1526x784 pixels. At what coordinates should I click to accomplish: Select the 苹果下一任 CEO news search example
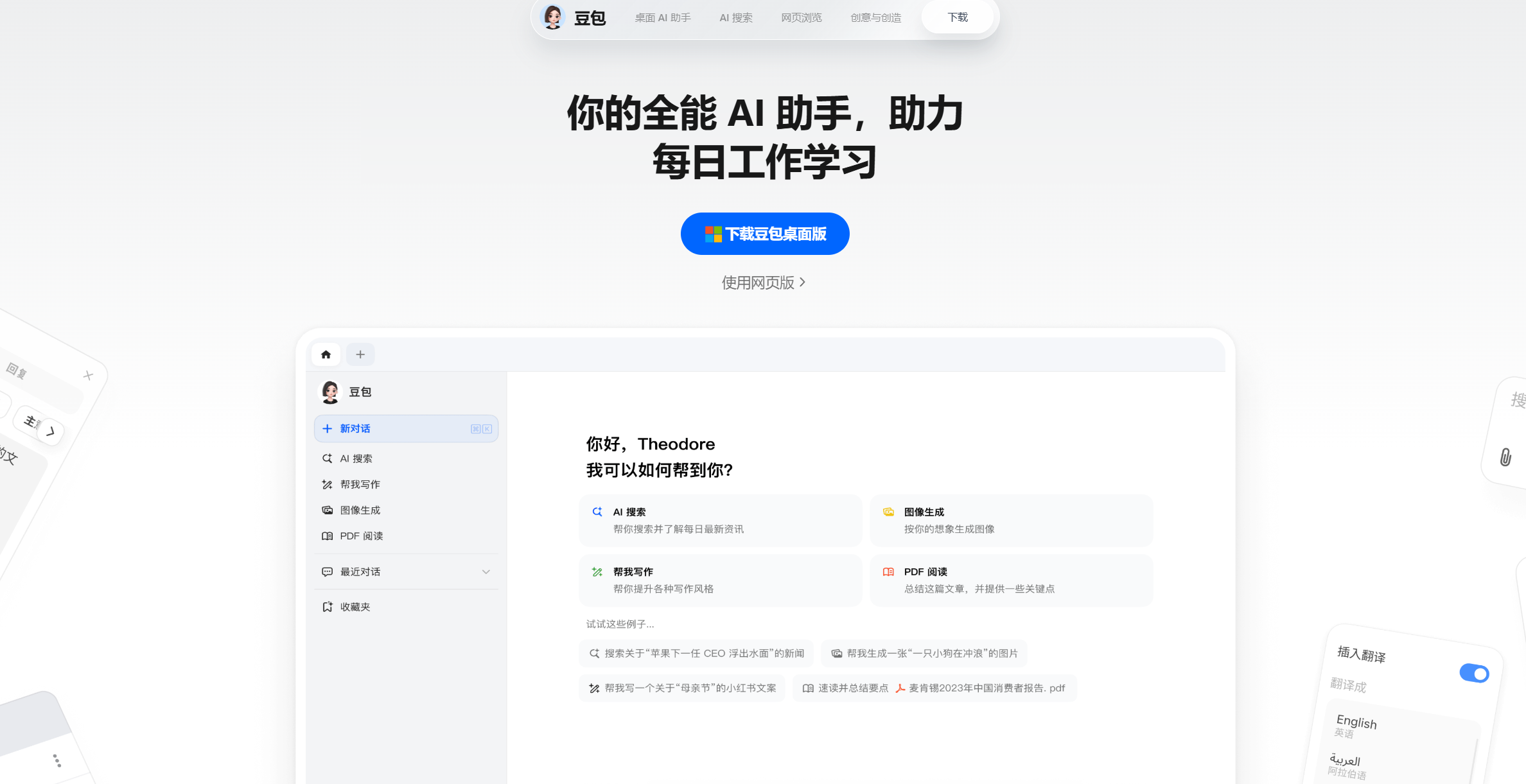coord(696,653)
